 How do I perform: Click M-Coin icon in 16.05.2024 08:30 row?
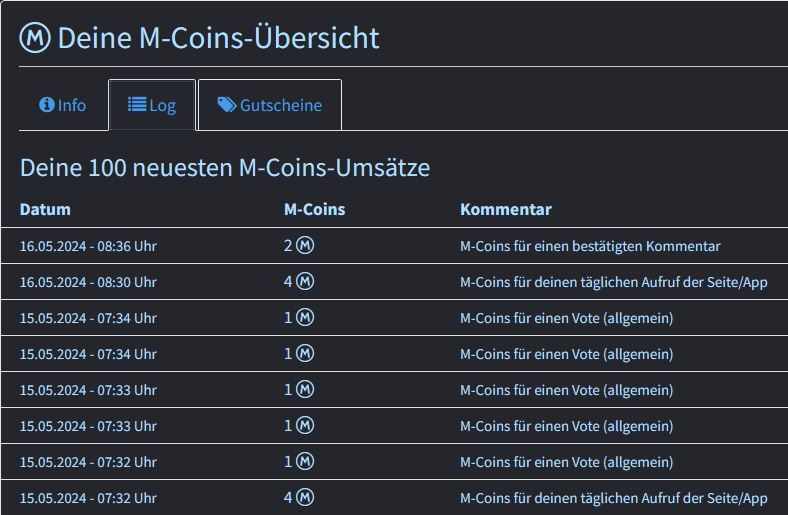(x=305, y=282)
